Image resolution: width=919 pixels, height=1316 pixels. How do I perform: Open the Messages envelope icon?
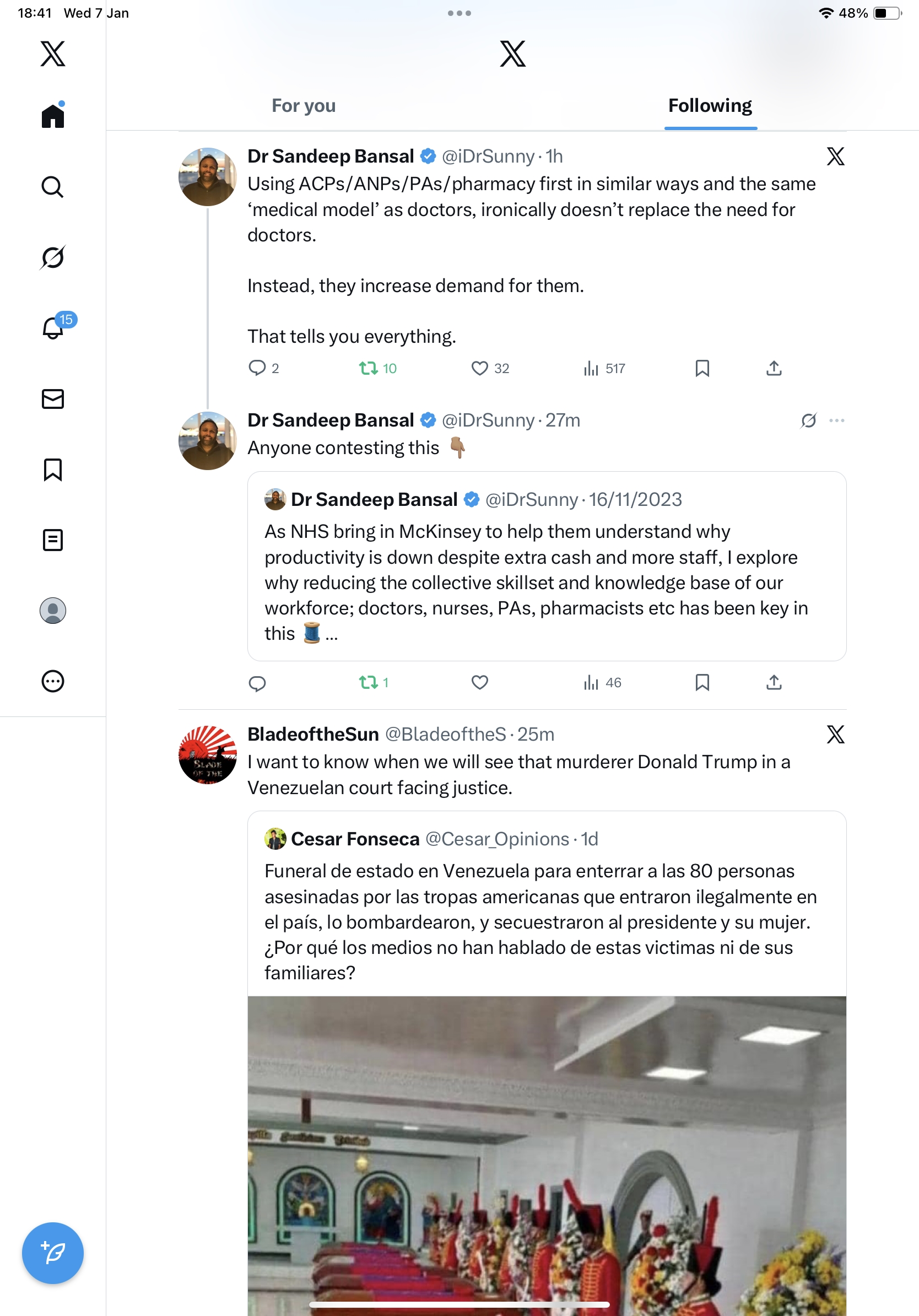point(53,399)
